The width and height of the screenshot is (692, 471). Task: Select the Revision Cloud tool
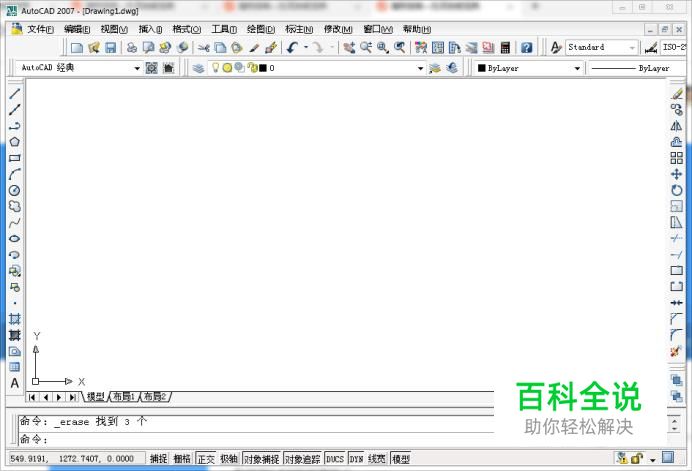[15, 206]
